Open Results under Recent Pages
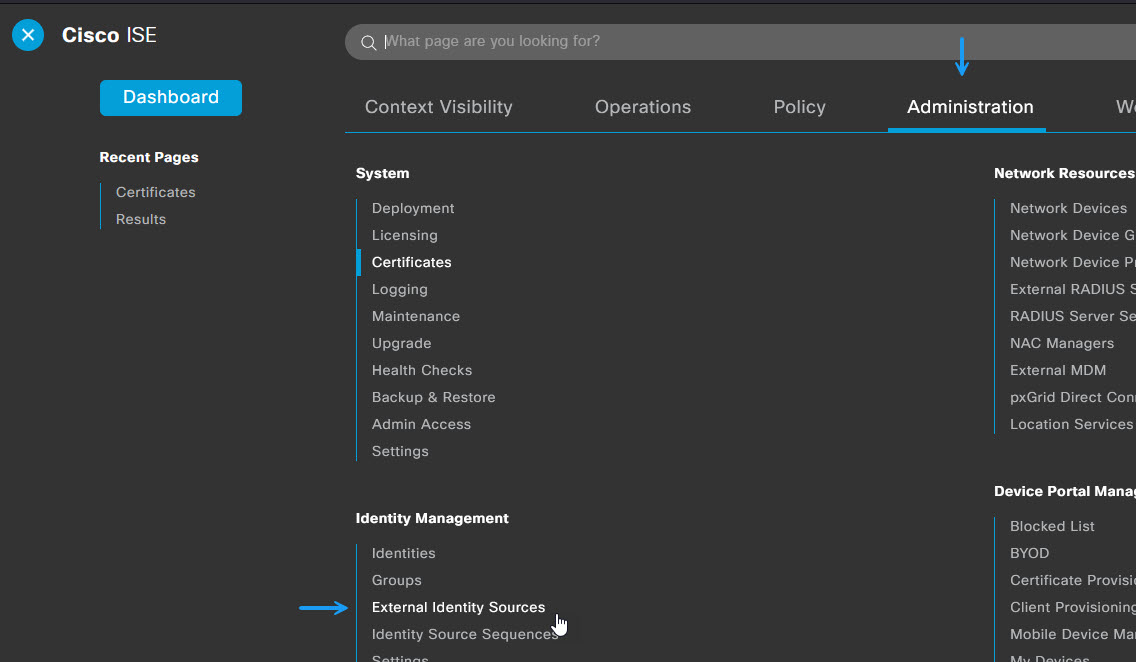This screenshot has width=1136, height=662. (141, 219)
